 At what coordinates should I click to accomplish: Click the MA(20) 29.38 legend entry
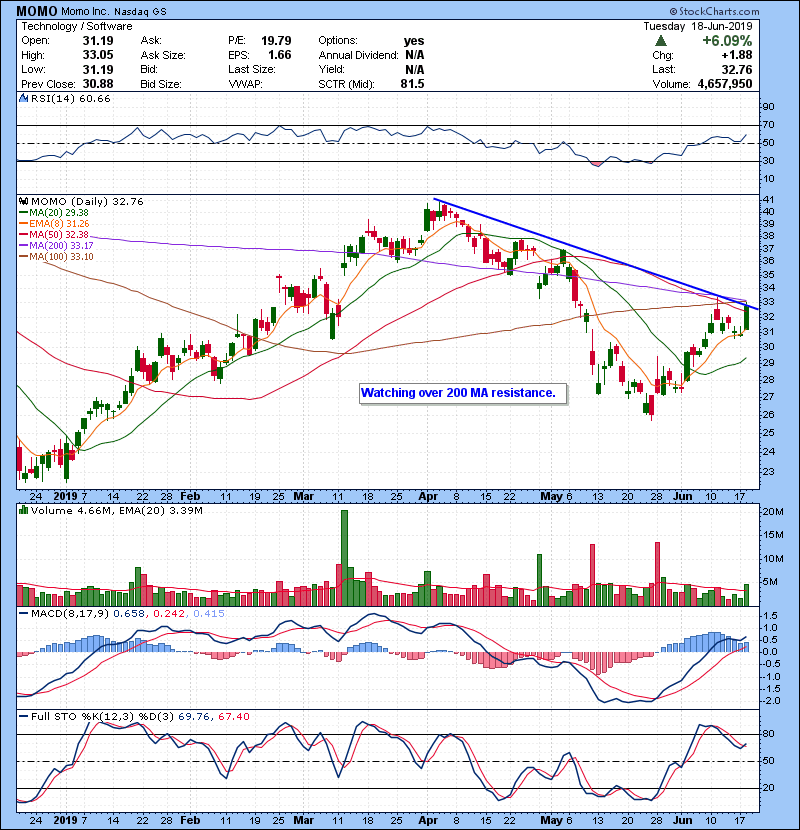(54, 212)
